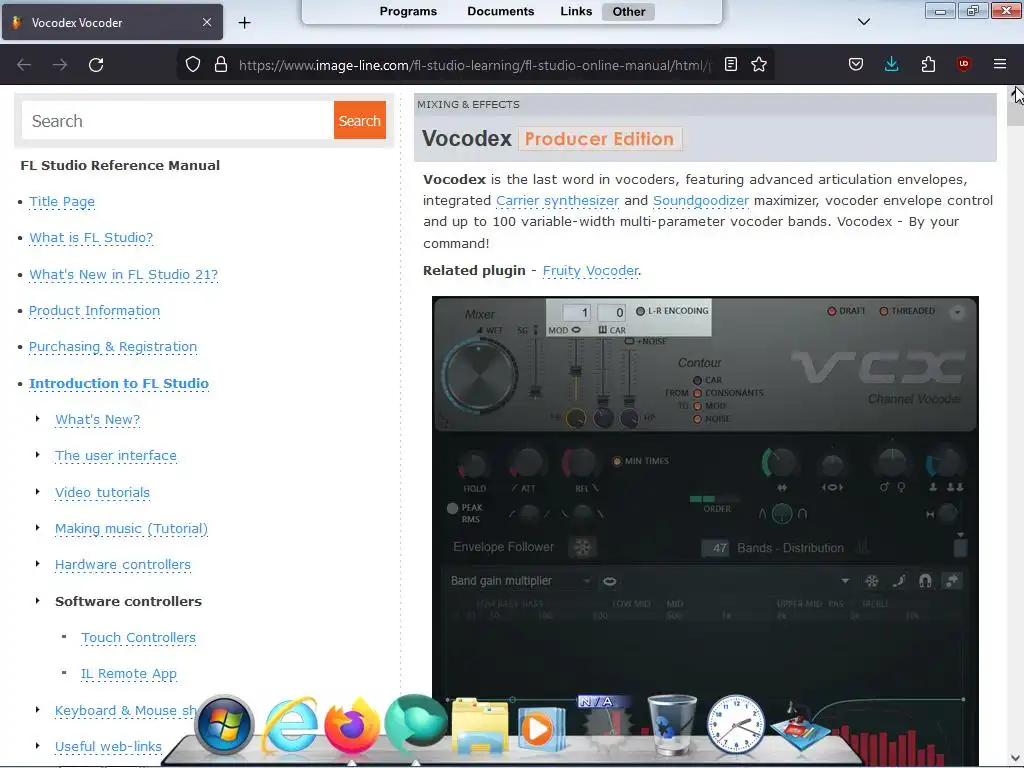1024x768 pixels.
Task: Open the Carrier synthesizer link
Action: point(557,200)
